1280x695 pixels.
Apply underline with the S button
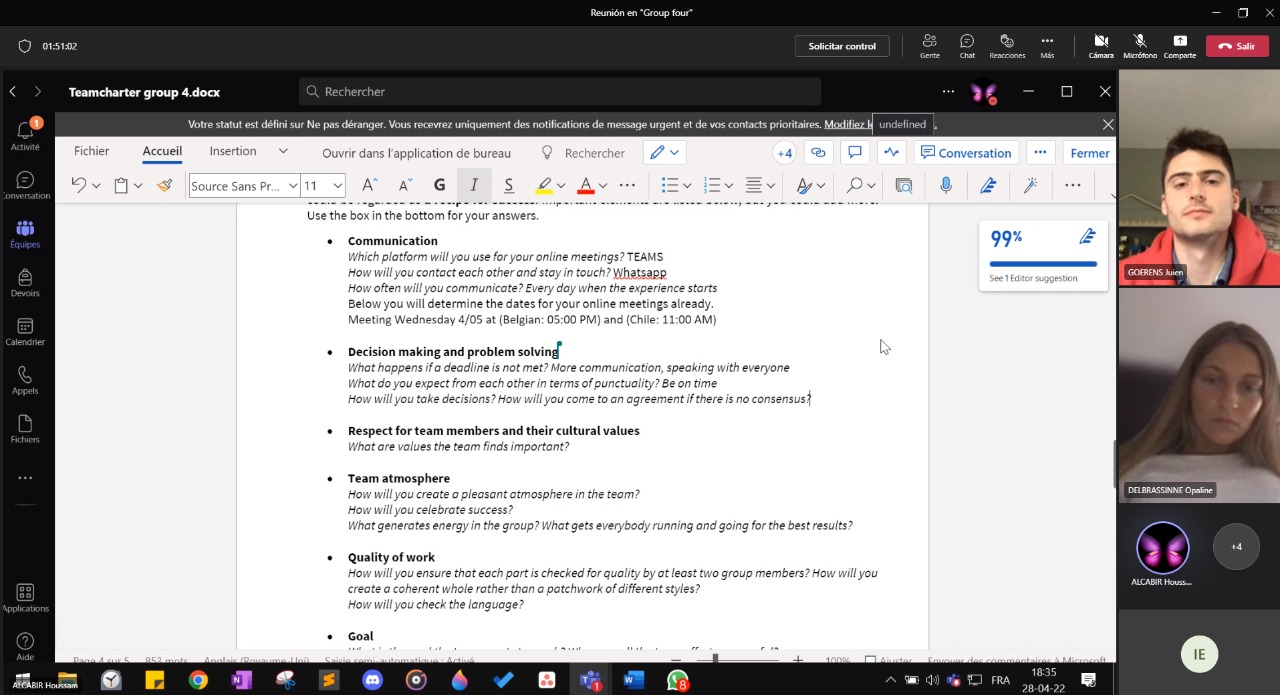click(x=508, y=185)
